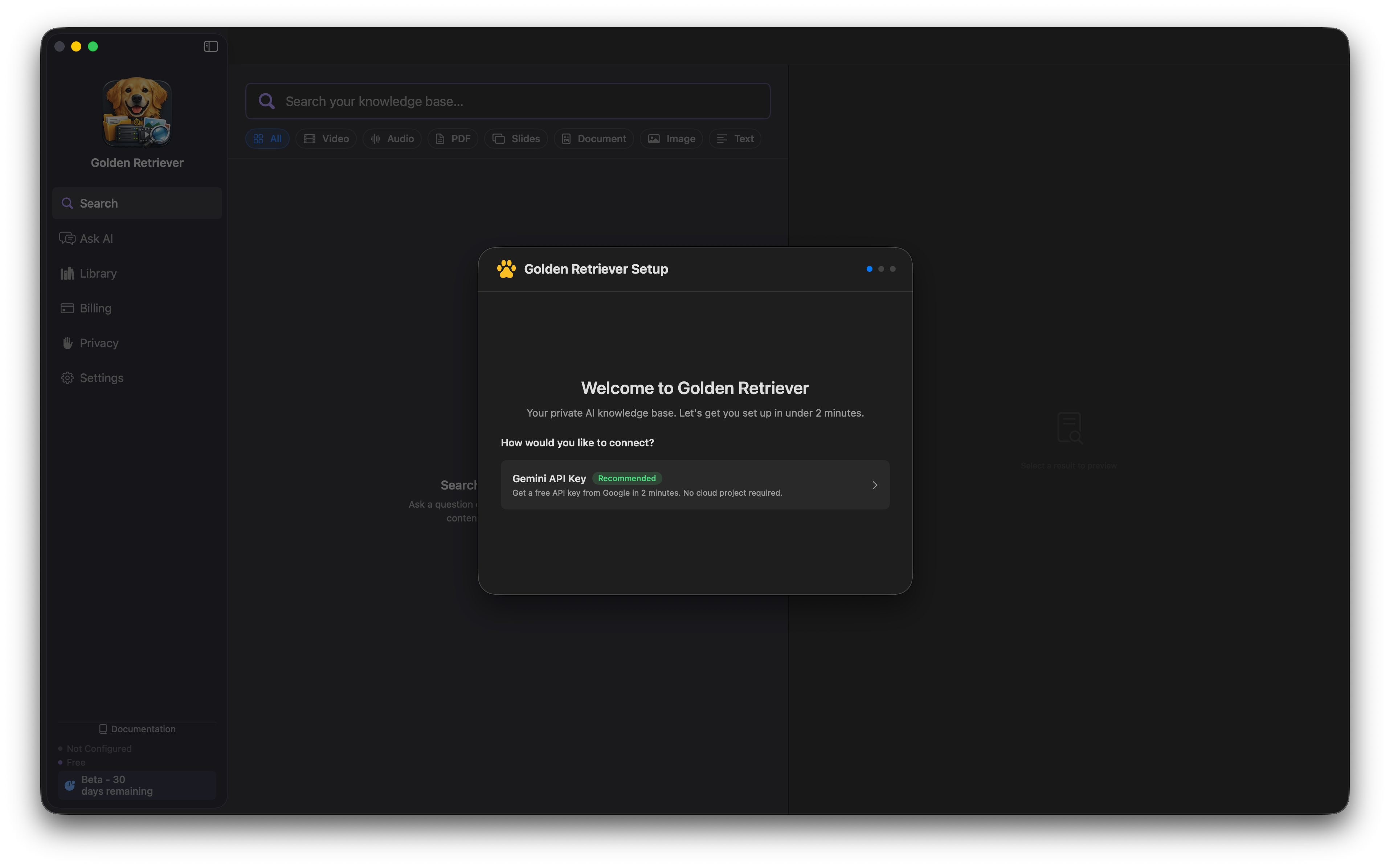1390x868 pixels.
Task: Click the How would you like to connect text
Action: point(577,443)
